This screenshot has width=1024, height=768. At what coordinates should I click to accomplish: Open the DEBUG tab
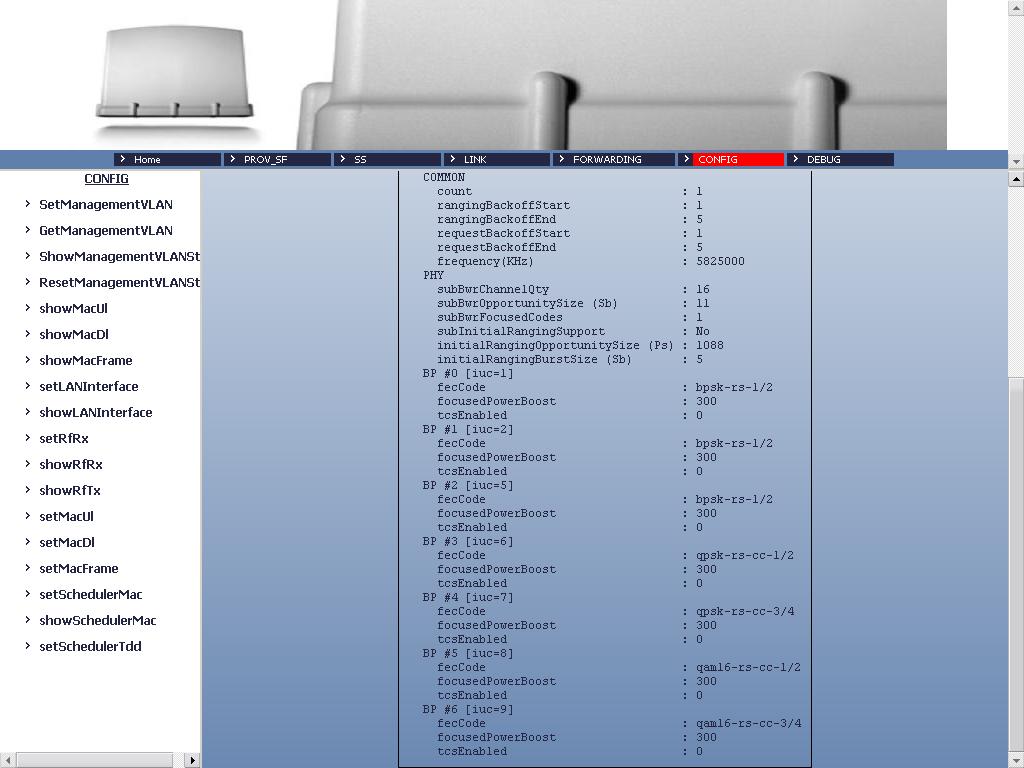(840, 159)
